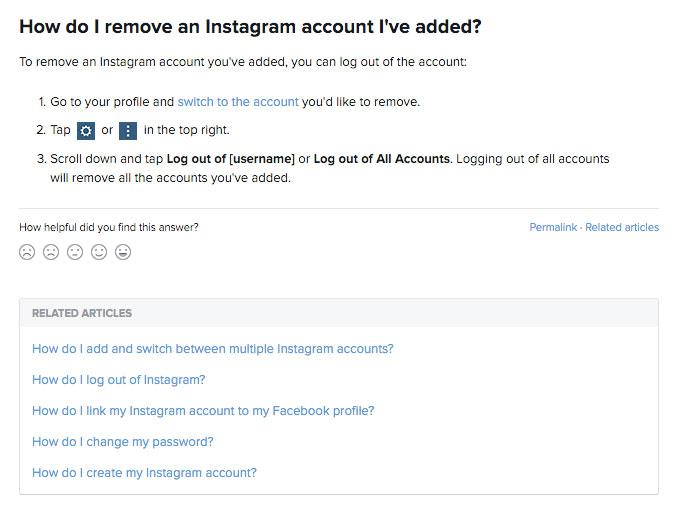The width and height of the screenshot is (693, 531).
Task: Open article about linking Instagram to Facebook profile
Action: (203, 411)
